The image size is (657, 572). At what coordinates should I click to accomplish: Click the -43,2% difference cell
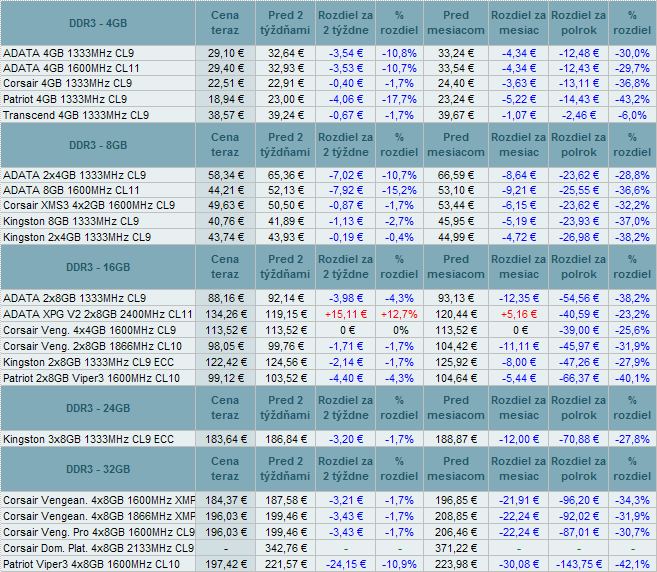[632, 99]
